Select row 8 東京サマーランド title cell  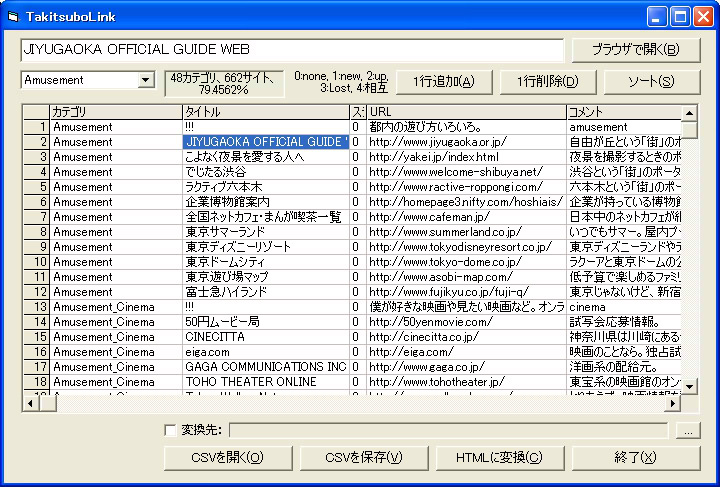pyautogui.click(x=264, y=232)
